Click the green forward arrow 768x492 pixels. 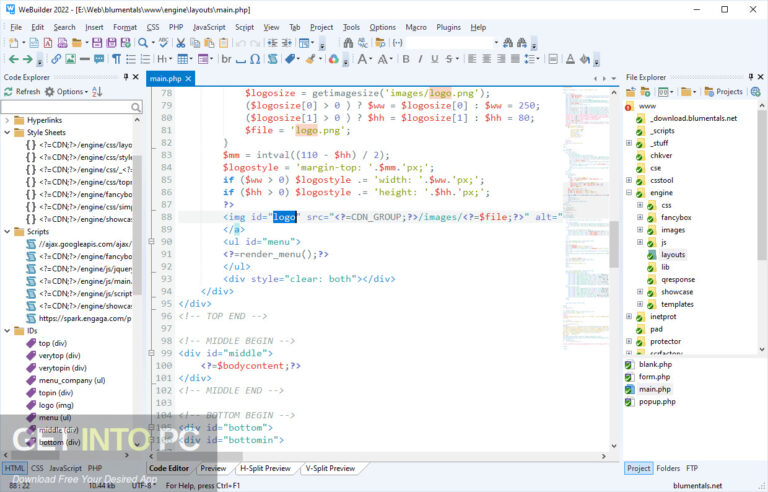coord(27,59)
